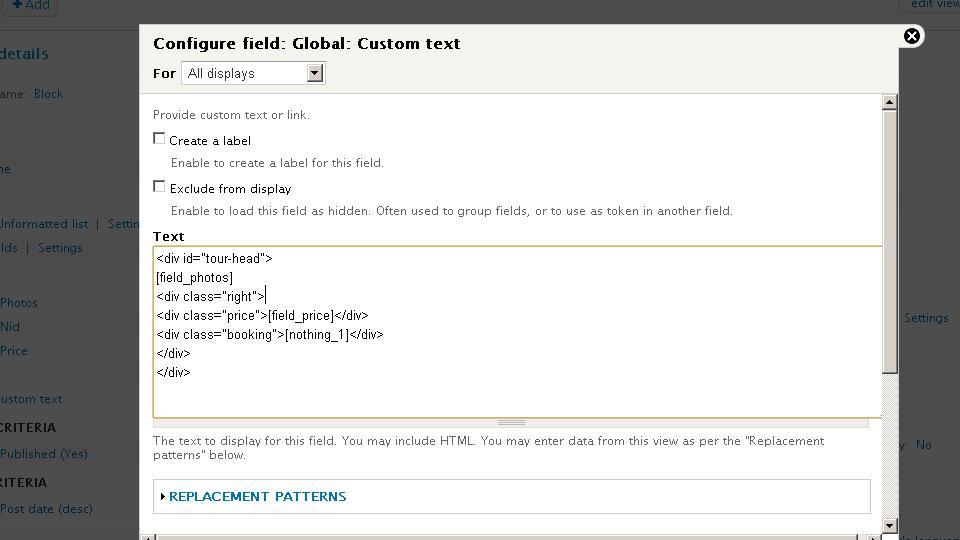
Task: Click the dialog scrollbar up arrow
Action: click(x=890, y=102)
